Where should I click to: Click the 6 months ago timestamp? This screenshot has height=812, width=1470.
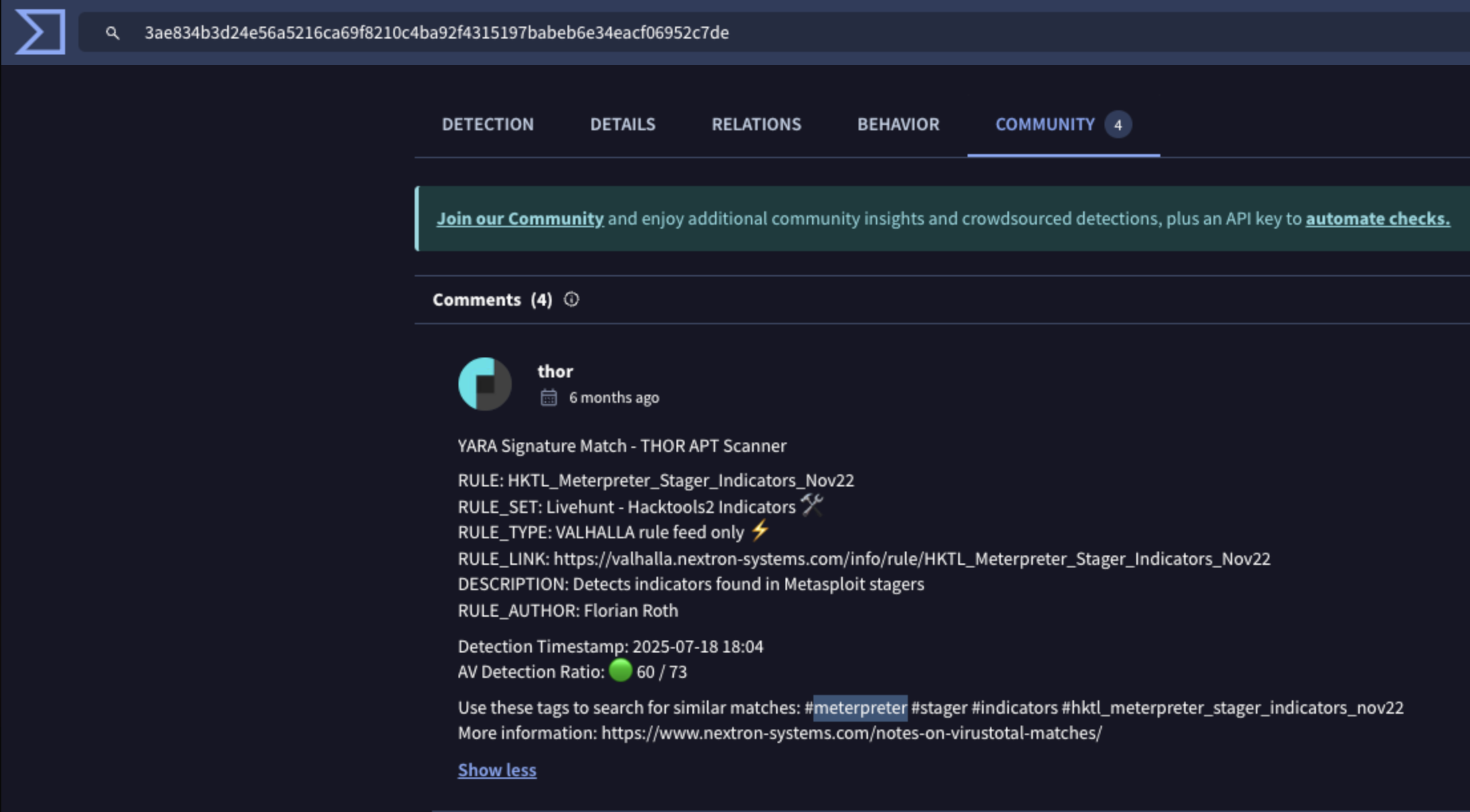[614, 397]
